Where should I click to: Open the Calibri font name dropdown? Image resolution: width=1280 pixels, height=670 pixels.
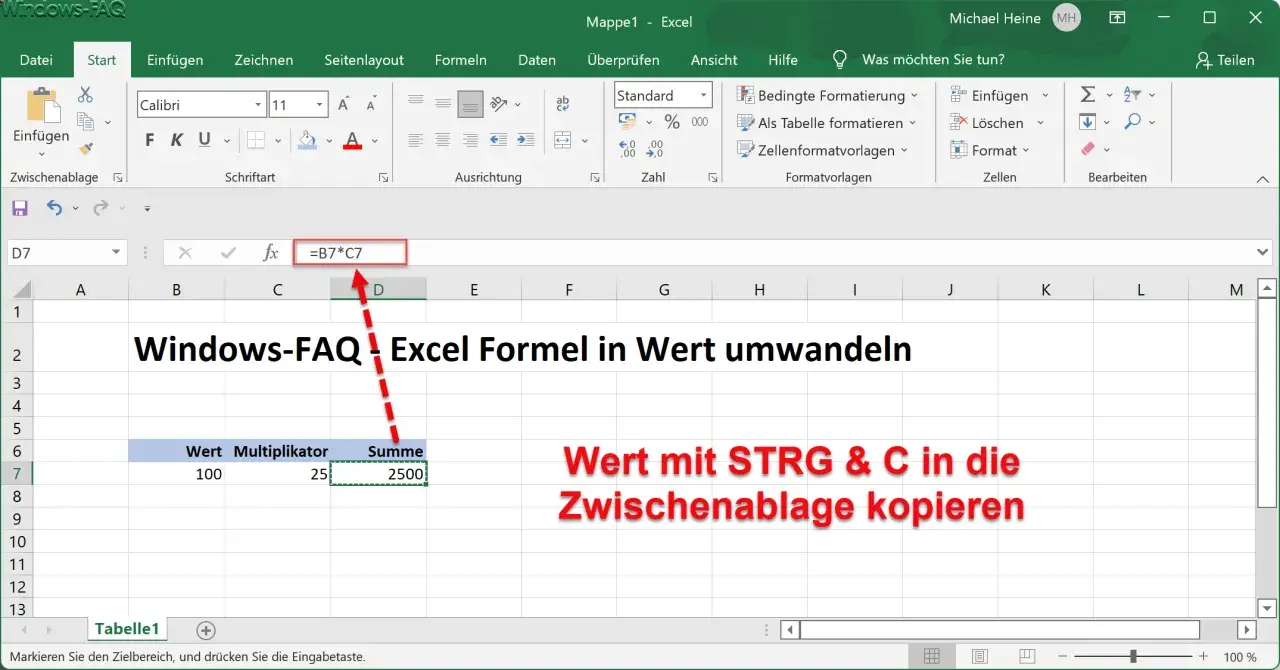[x=258, y=105]
